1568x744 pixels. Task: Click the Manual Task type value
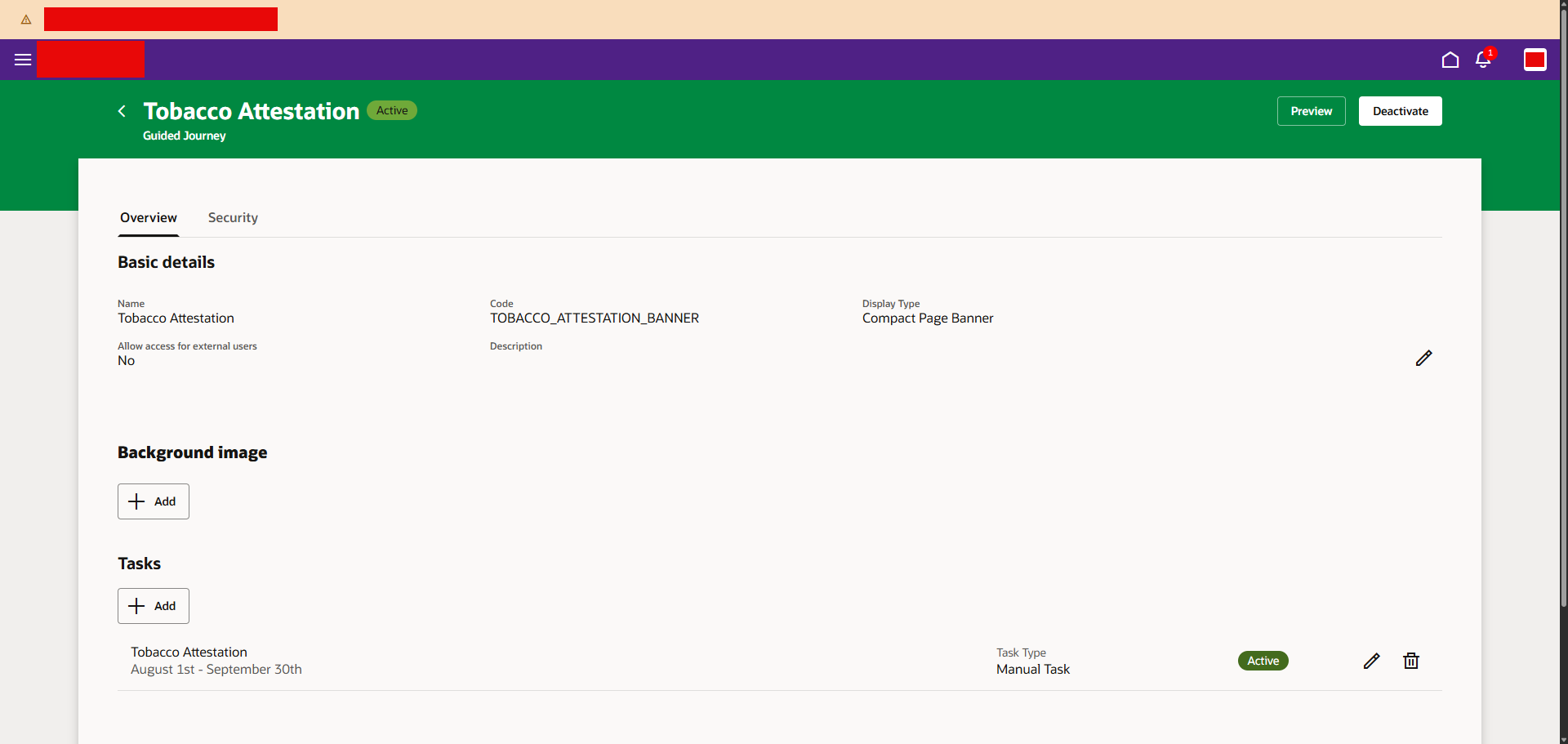pos(1033,669)
